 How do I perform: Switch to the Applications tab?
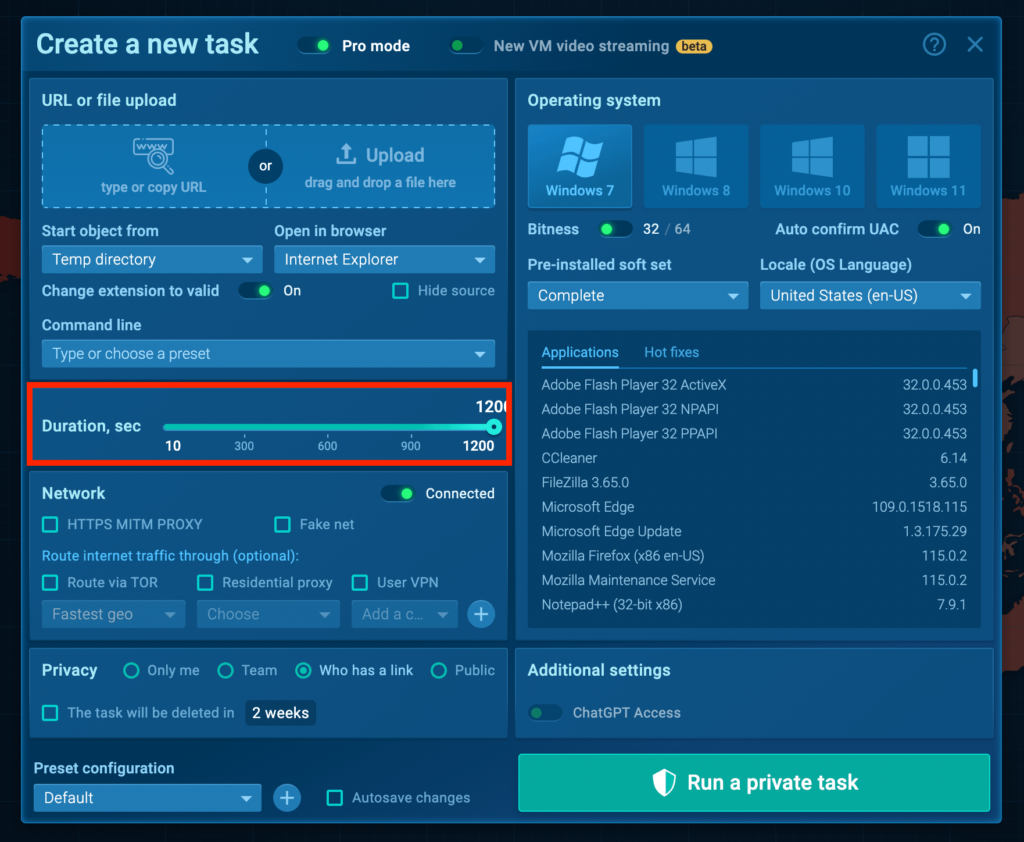pyautogui.click(x=580, y=352)
